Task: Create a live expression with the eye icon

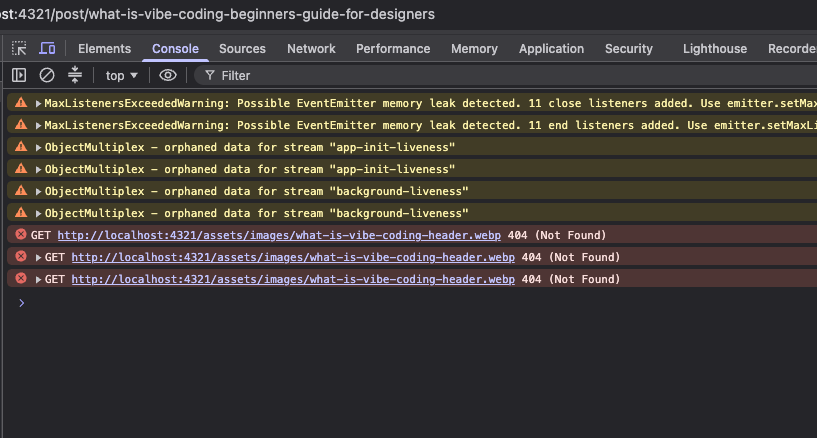Action: tap(168, 75)
